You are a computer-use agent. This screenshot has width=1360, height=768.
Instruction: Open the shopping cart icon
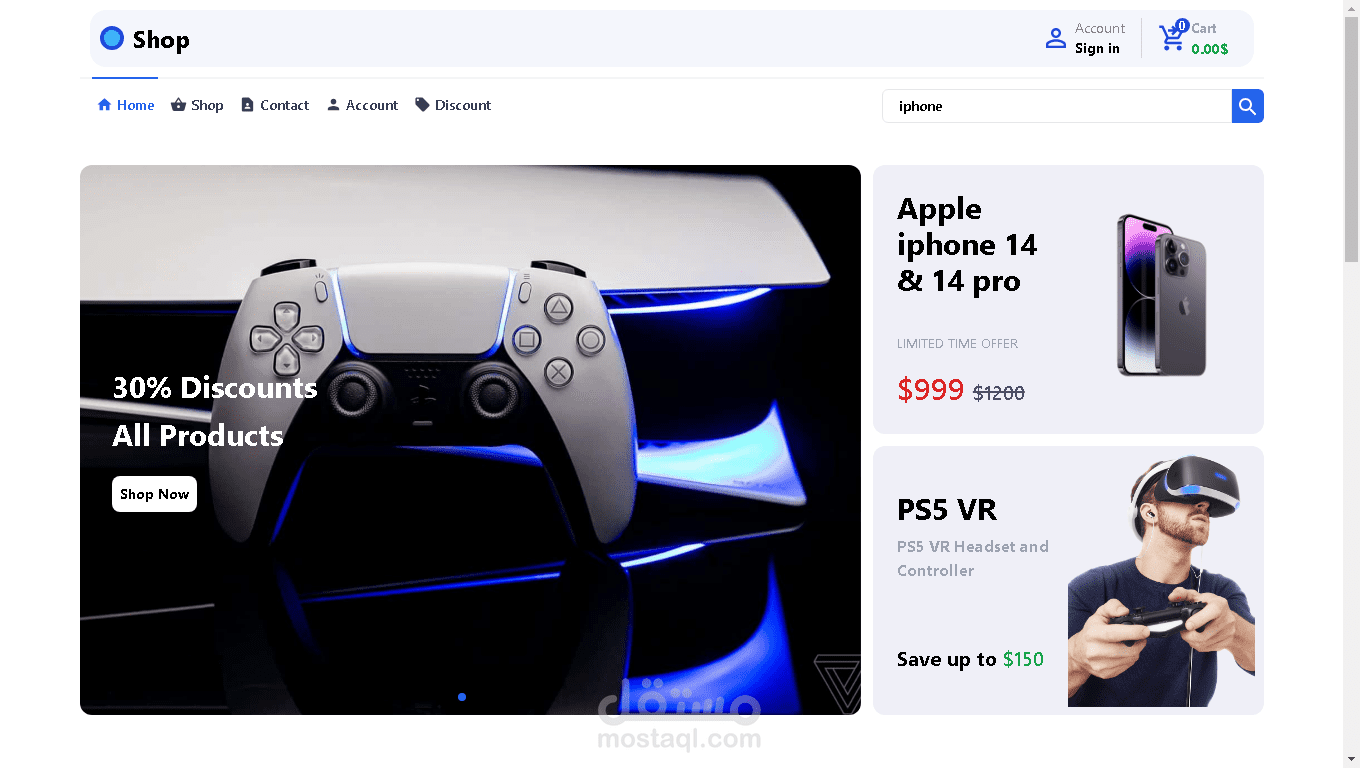tap(1172, 37)
